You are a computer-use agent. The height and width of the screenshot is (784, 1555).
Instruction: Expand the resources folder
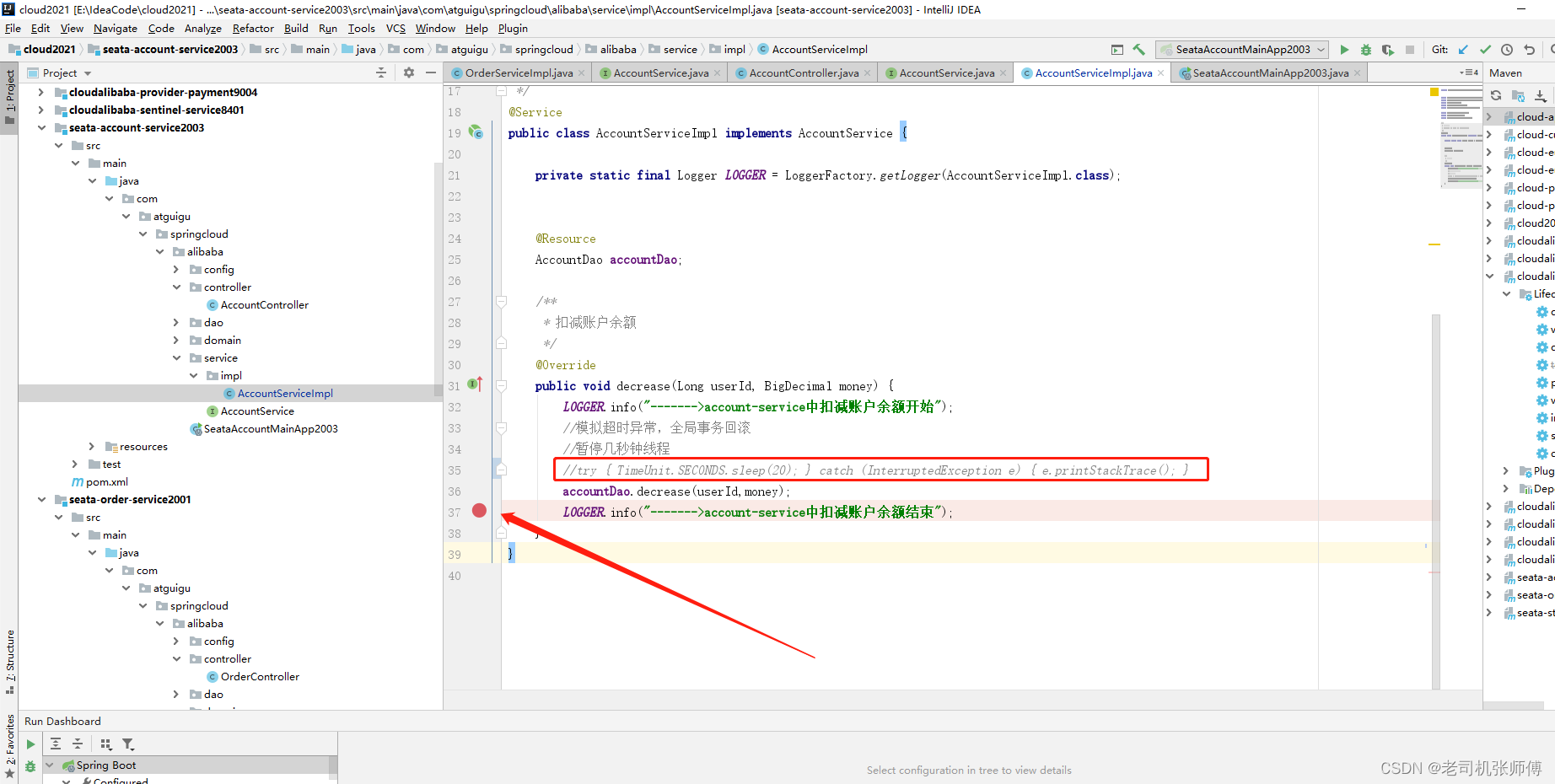coord(92,447)
